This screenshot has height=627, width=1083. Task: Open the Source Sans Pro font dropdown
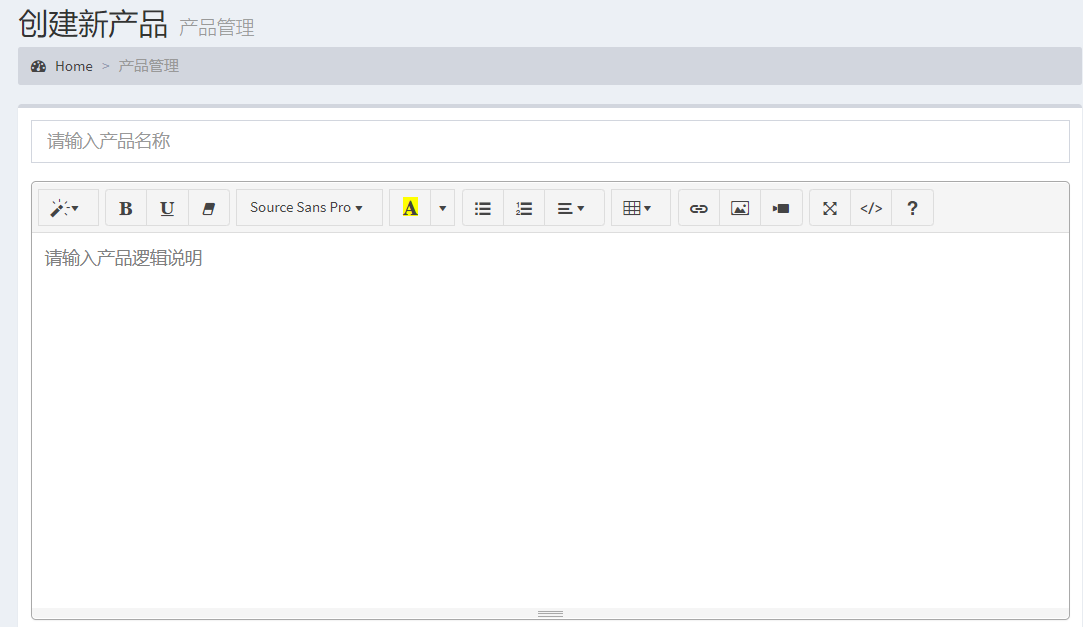tap(309, 208)
